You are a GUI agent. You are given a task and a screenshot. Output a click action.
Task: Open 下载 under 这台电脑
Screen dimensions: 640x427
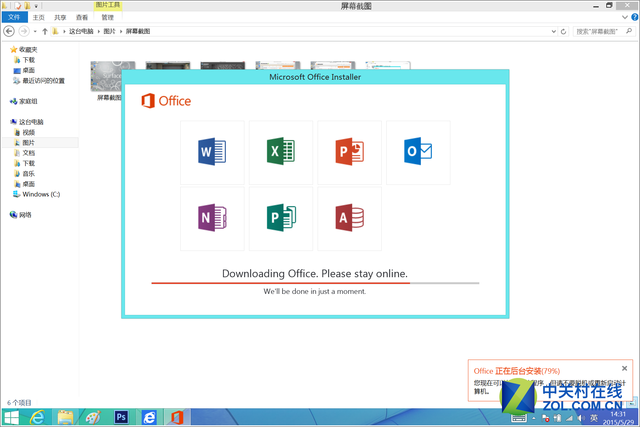click(x=29, y=163)
